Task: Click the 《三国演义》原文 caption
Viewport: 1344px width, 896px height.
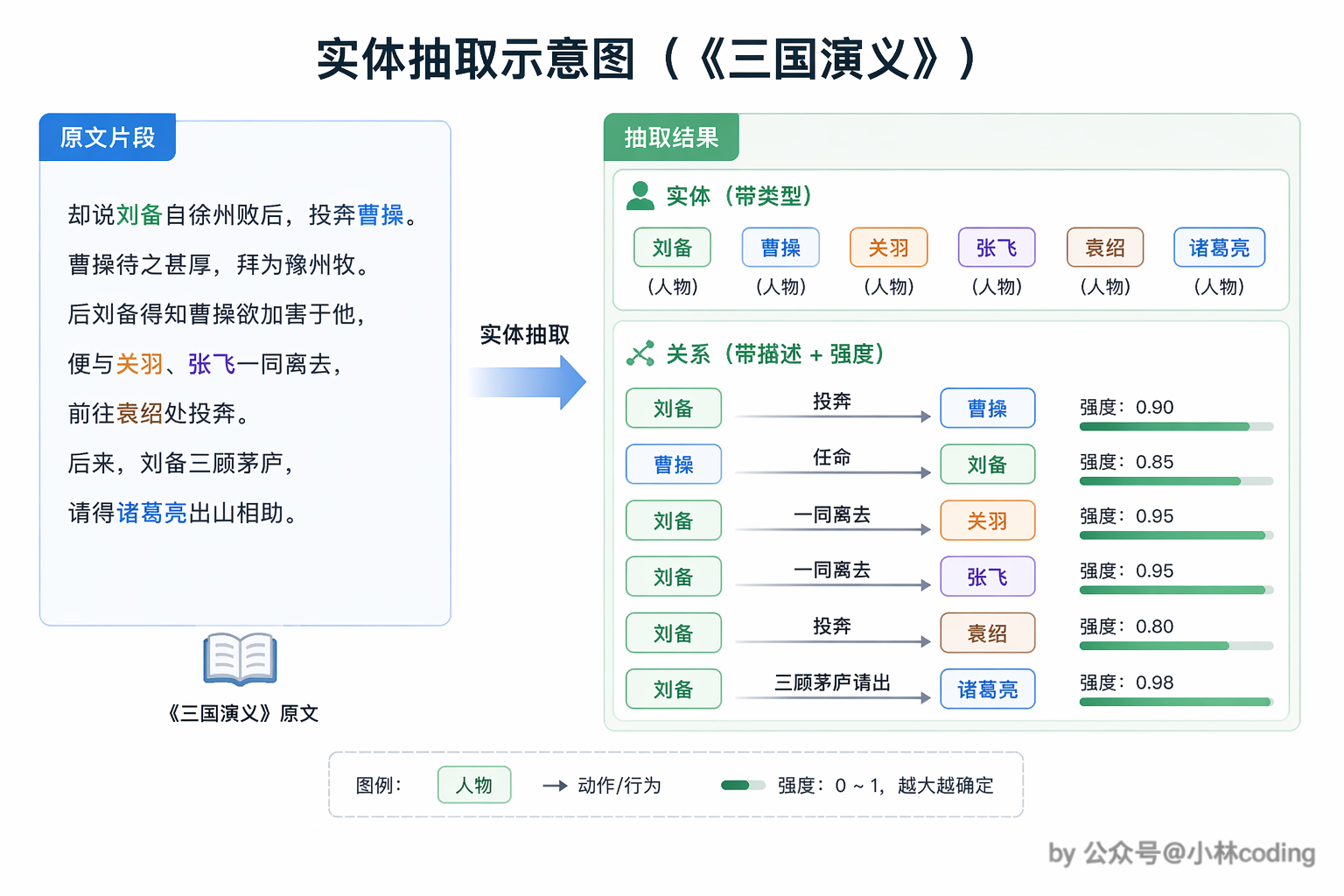Action: click(242, 713)
